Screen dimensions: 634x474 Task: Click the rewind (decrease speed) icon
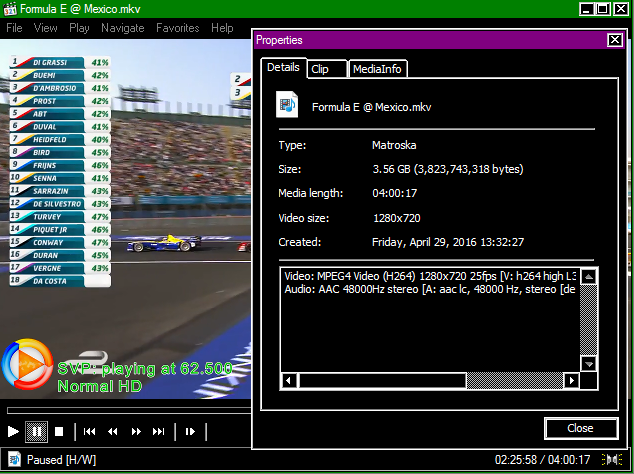tap(112, 431)
